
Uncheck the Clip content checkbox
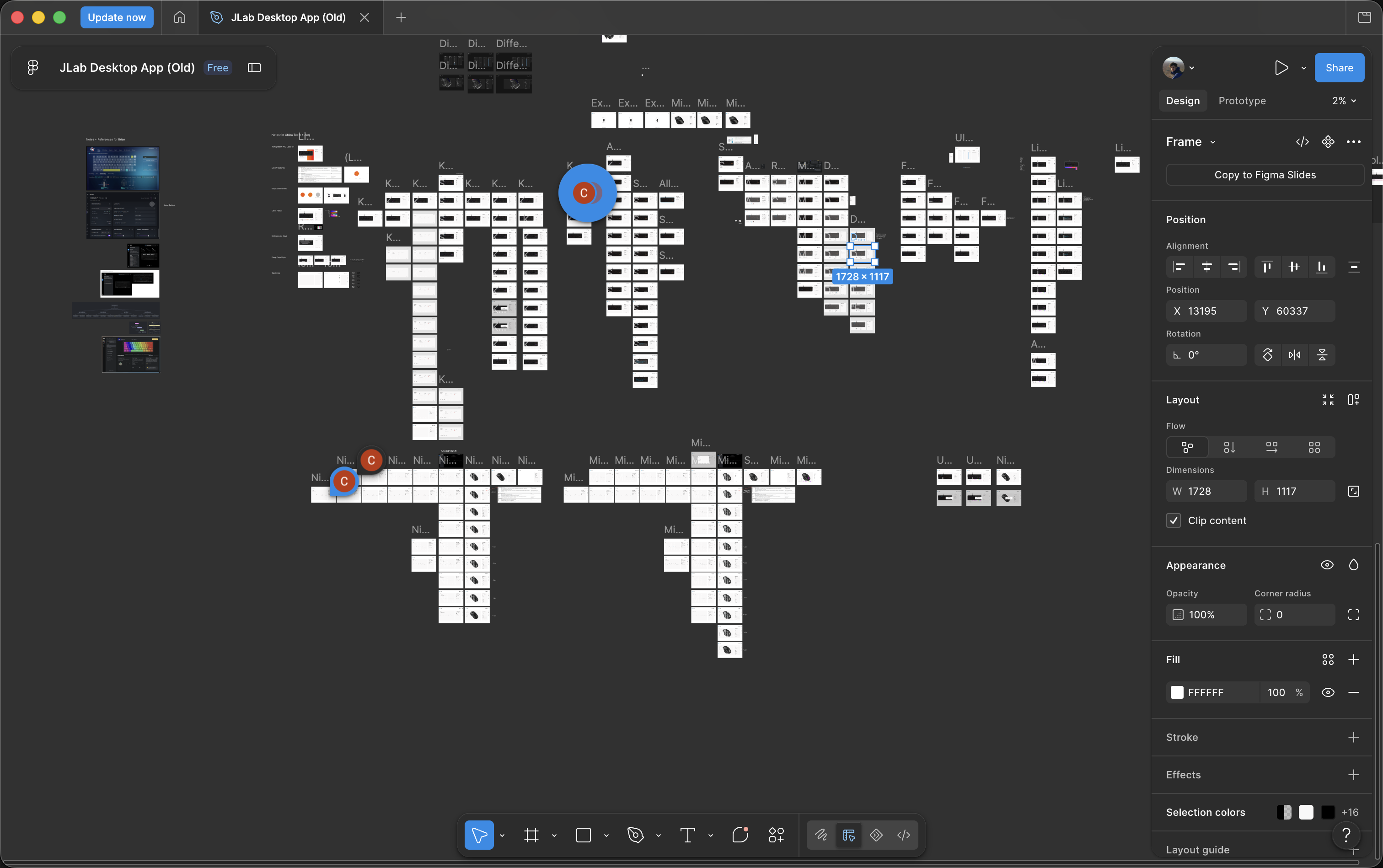(1174, 521)
